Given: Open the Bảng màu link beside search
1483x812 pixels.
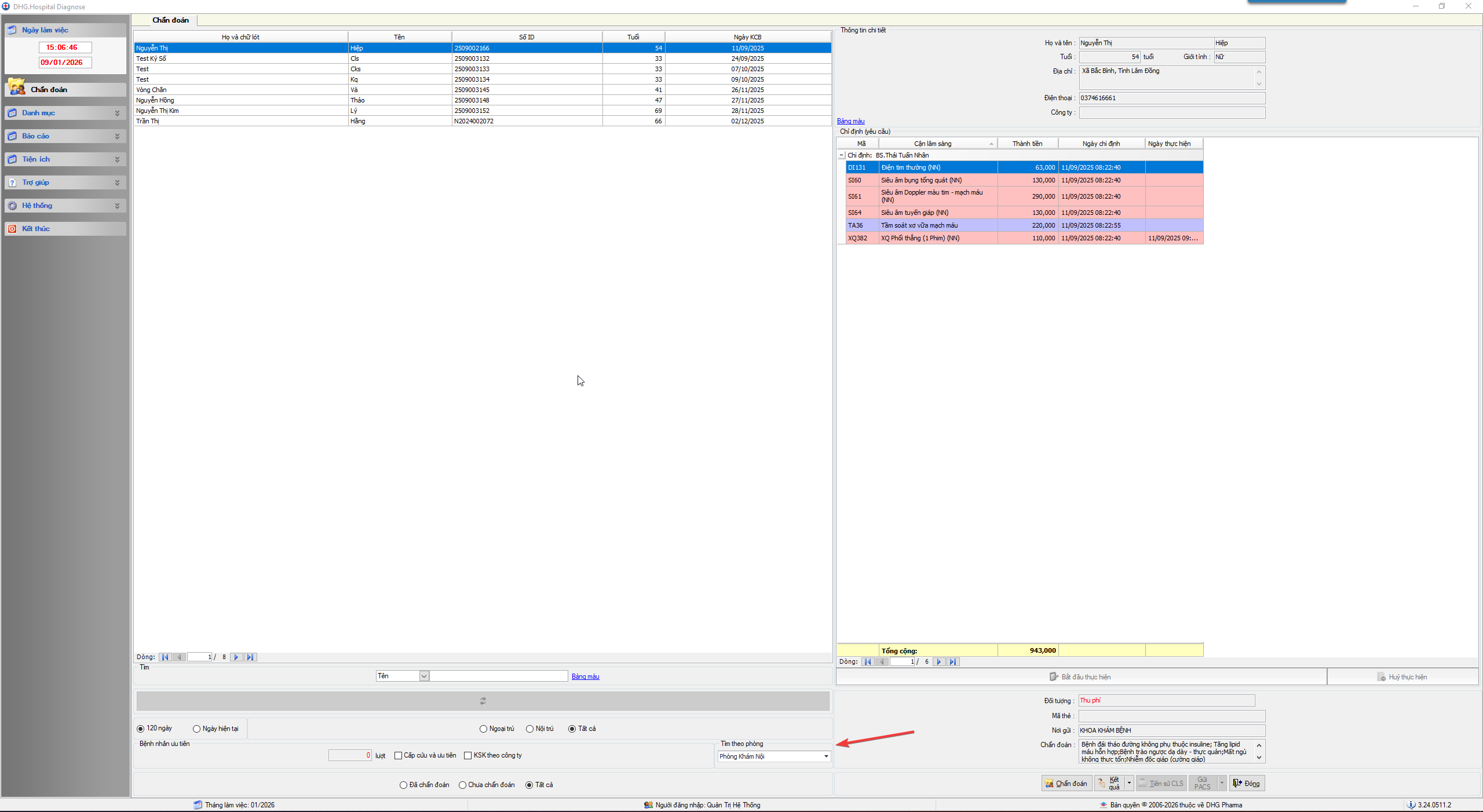Looking at the screenshot, I should pyautogui.click(x=585, y=676).
